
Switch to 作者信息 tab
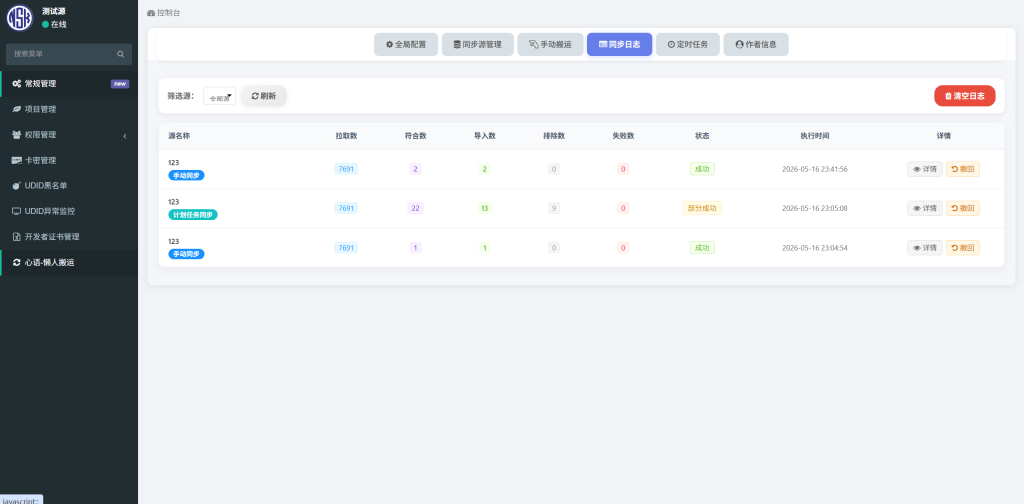756,44
